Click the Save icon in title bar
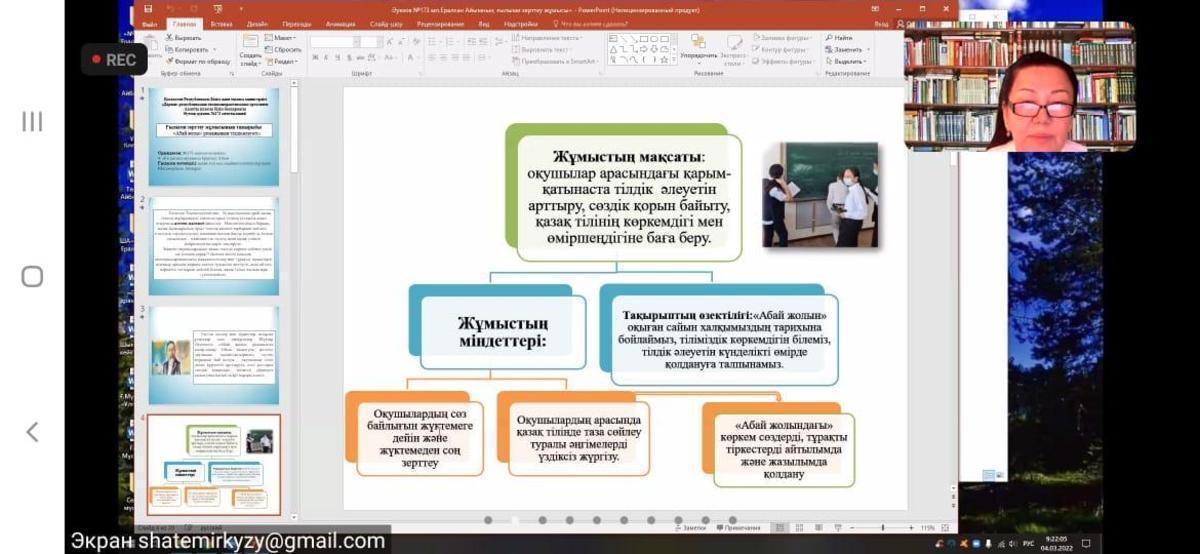The width and height of the screenshot is (1200, 554). [149, 8]
